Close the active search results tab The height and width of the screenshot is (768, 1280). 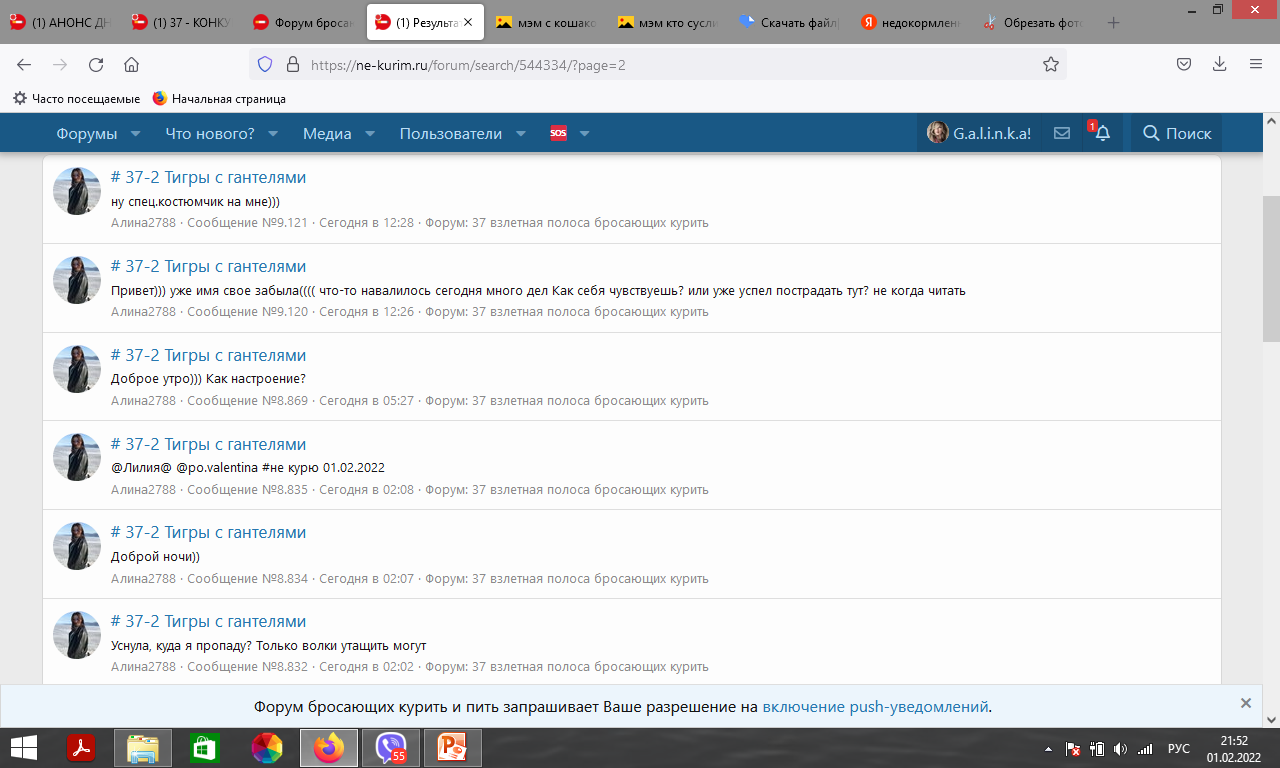pos(468,22)
